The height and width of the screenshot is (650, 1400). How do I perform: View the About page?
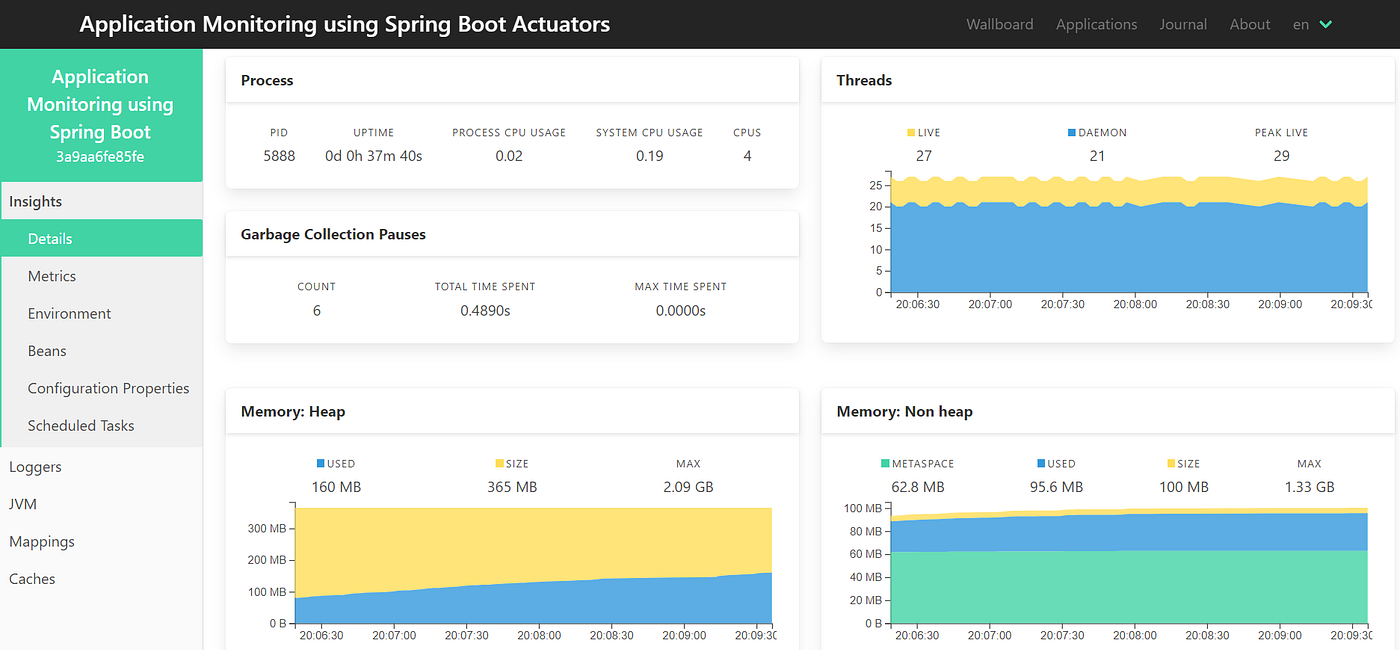tap(1249, 24)
